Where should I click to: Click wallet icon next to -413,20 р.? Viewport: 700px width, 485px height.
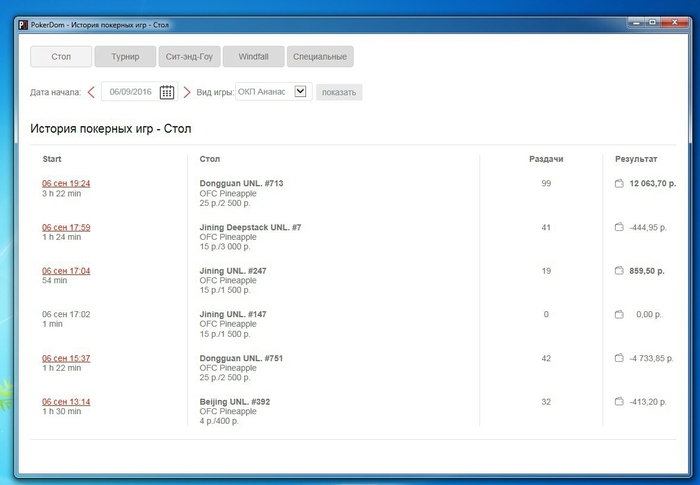(x=619, y=401)
